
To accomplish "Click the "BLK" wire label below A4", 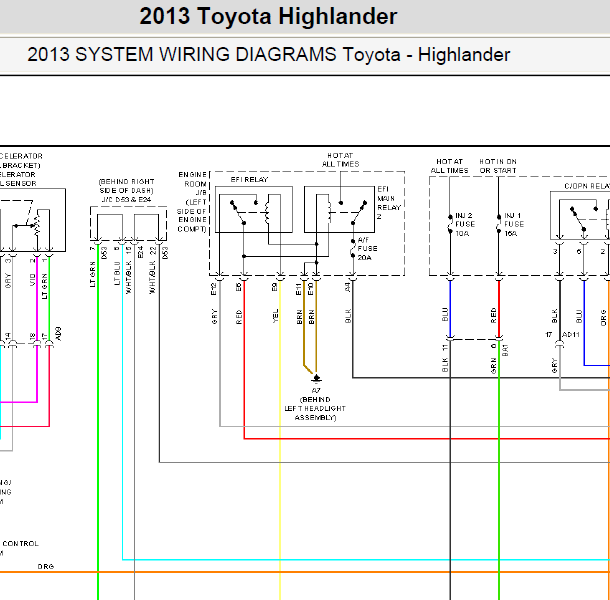I will [348, 316].
